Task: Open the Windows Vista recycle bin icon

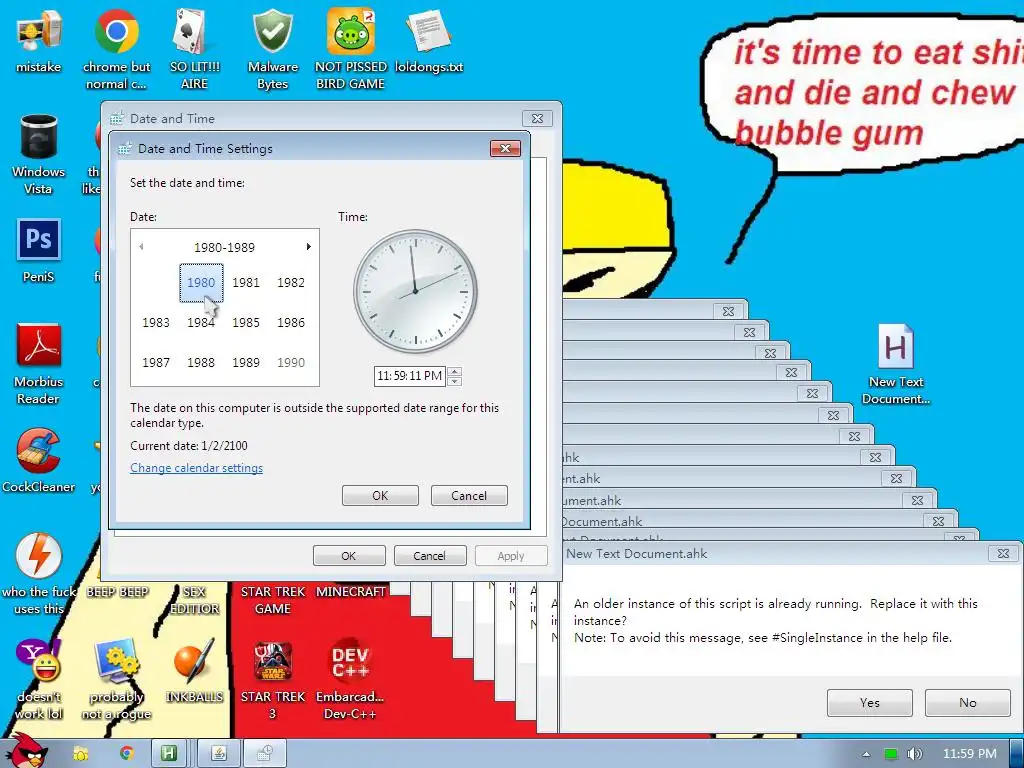Action: click(x=39, y=154)
